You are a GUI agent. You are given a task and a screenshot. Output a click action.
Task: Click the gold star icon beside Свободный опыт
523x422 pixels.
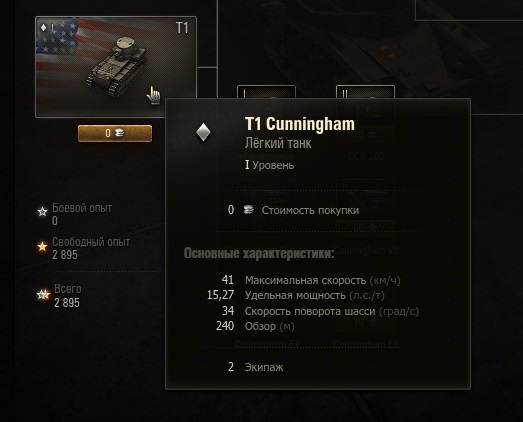click(x=42, y=247)
